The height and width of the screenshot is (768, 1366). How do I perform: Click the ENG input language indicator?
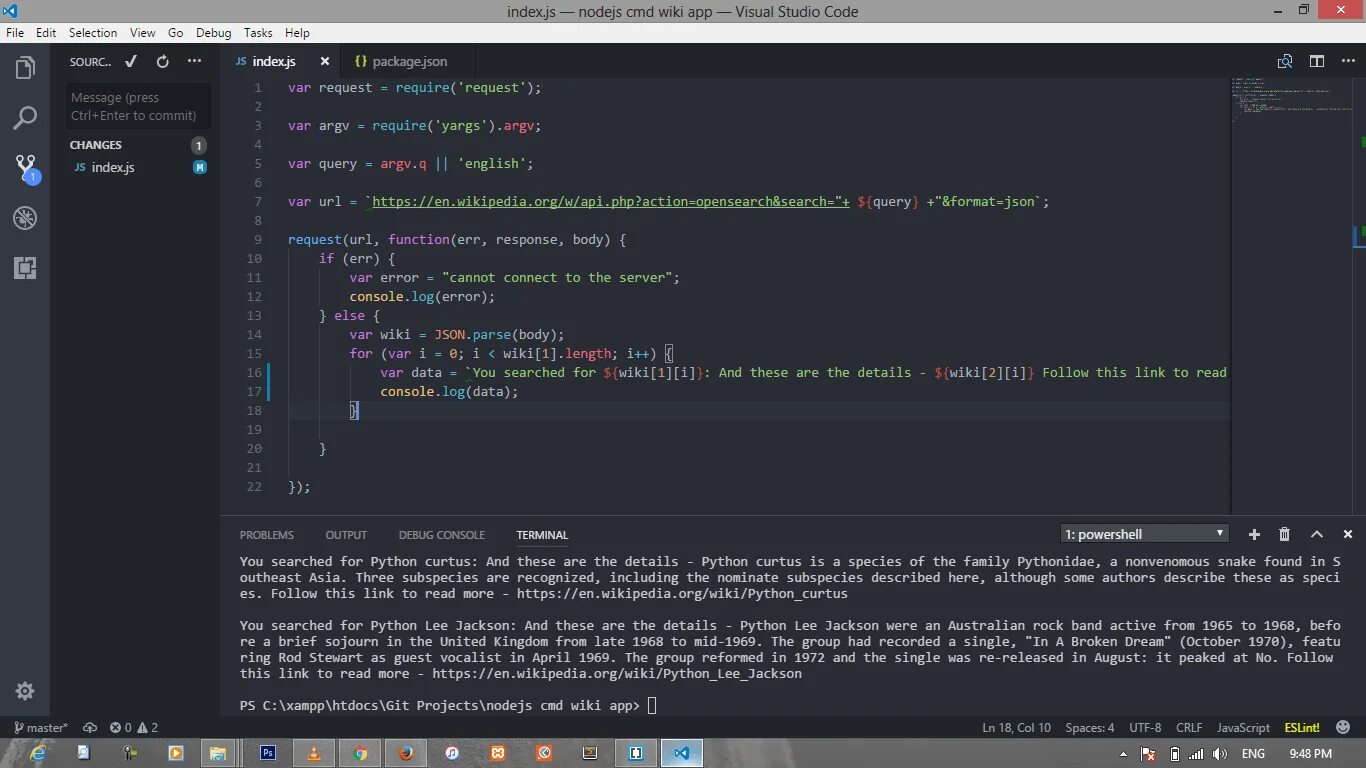pos(1253,754)
